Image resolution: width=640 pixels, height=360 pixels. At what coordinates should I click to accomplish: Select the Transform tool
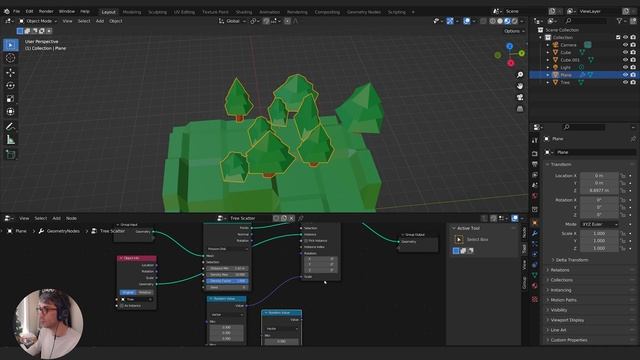[11, 111]
